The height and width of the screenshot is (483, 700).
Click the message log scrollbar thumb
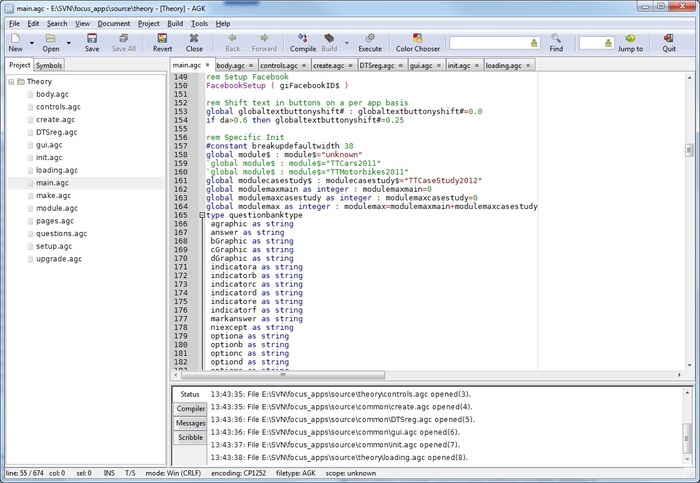pyautogui.click(x=688, y=438)
